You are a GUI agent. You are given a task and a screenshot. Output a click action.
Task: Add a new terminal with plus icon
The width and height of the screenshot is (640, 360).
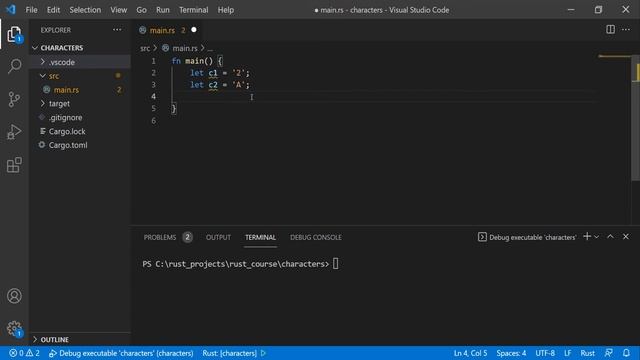pos(587,236)
